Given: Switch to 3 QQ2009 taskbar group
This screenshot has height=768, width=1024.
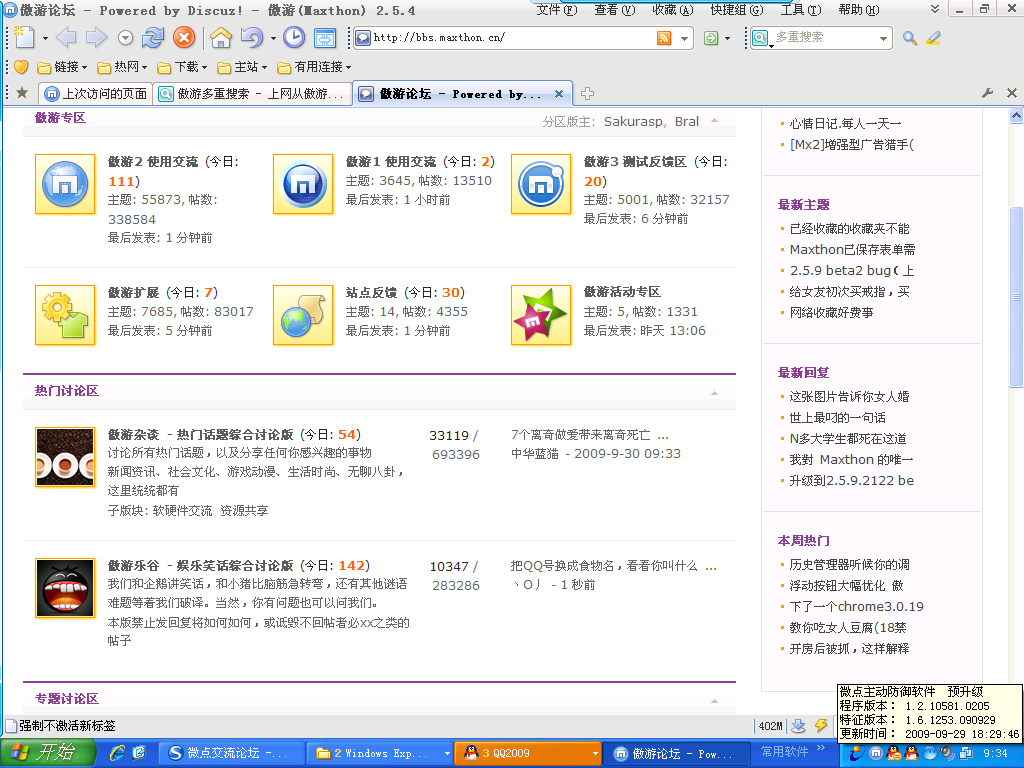Looking at the screenshot, I should [528, 753].
